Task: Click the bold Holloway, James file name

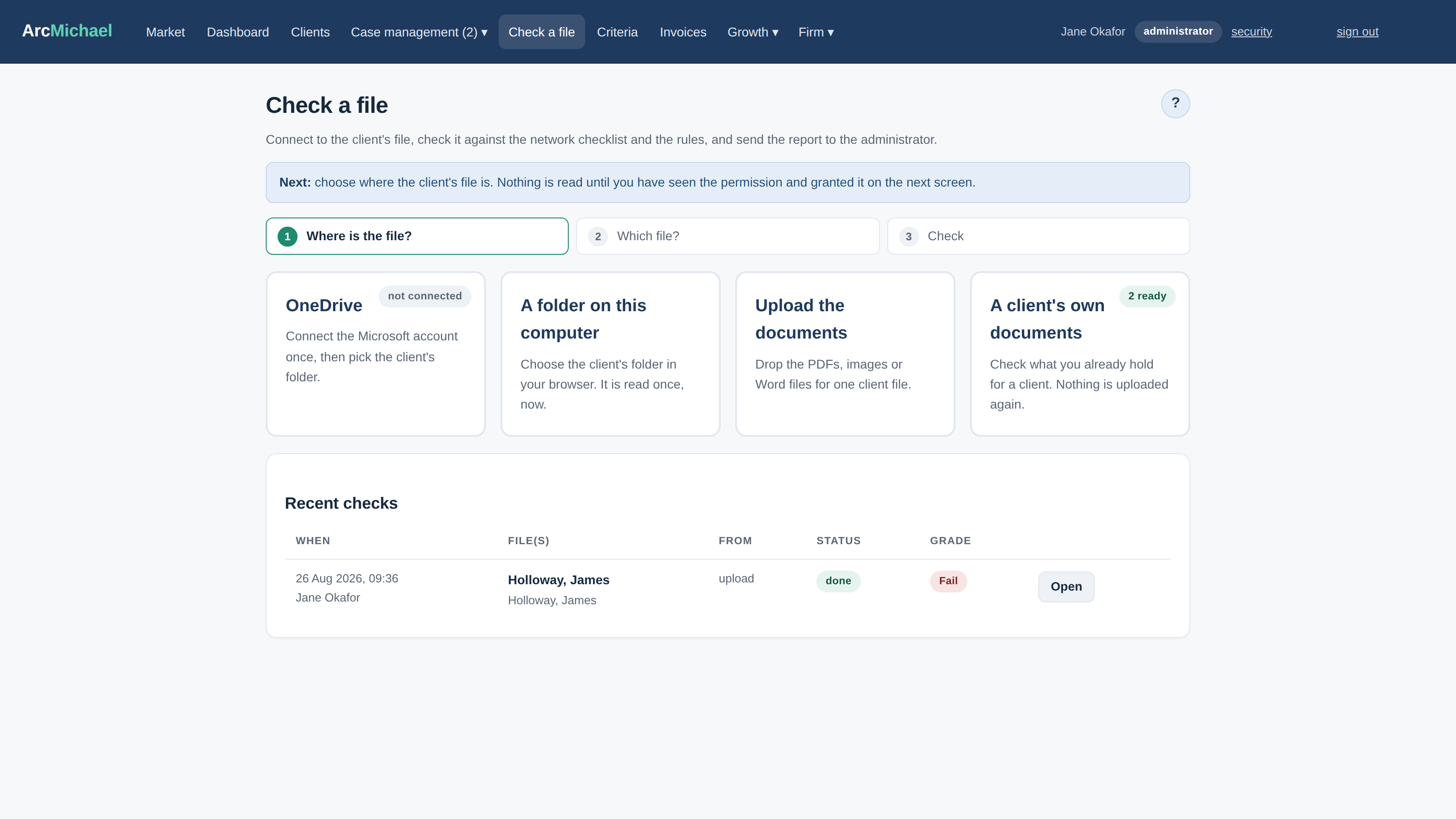Action: click(558, 580)
